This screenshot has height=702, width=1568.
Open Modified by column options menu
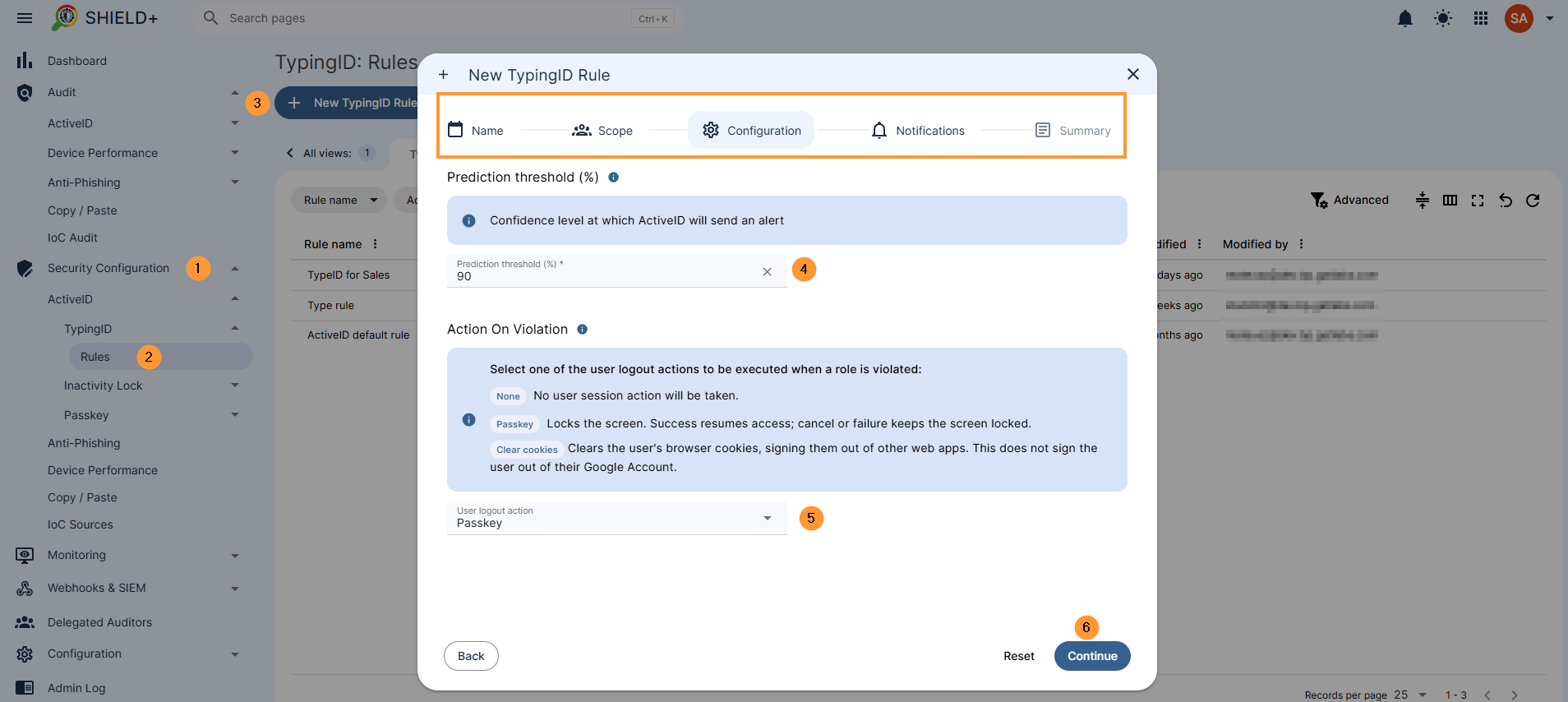tap(1302, 244)
